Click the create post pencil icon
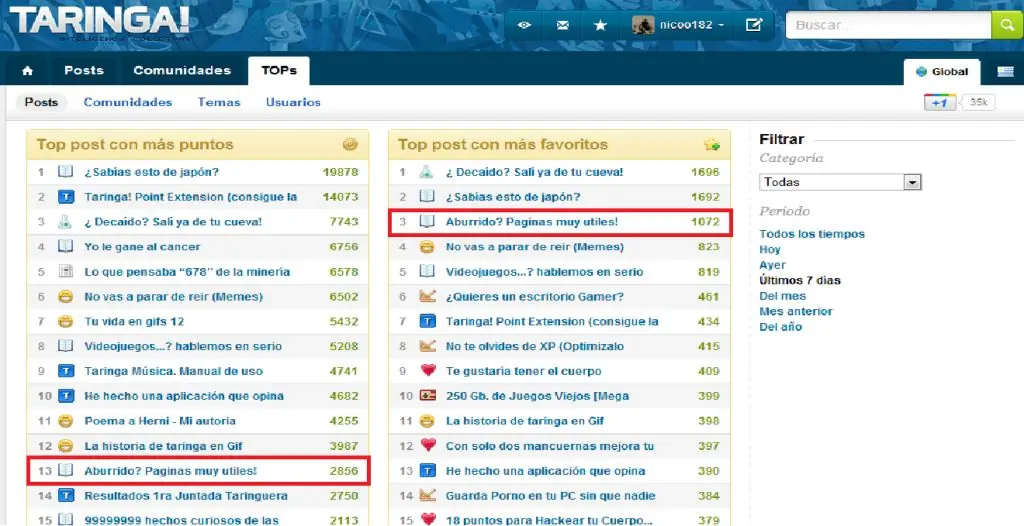 click(754, 25)
